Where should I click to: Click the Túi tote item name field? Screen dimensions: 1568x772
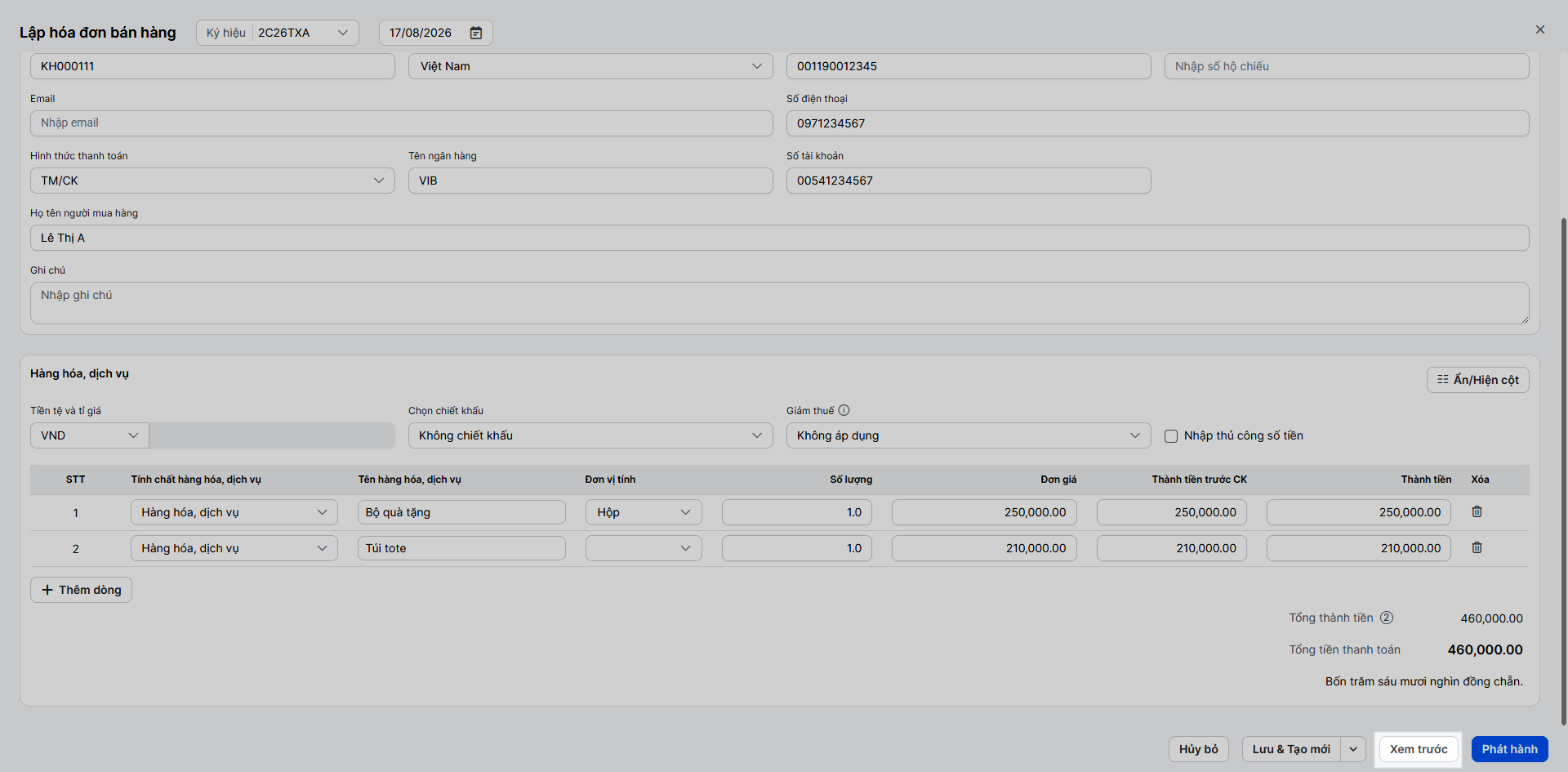[x=461, y=548]
